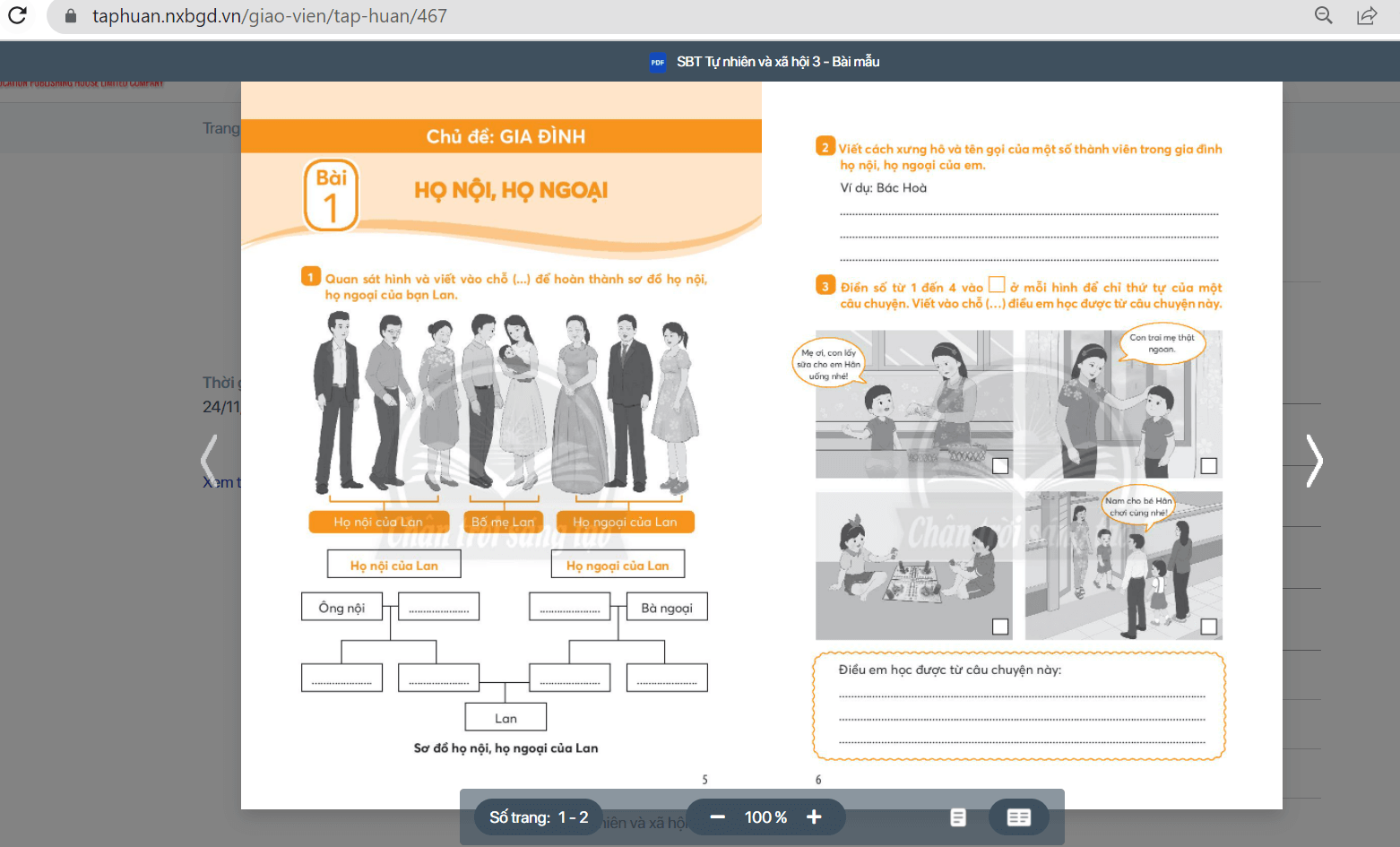Click the PDF file icon in viewer header
The image size is (1400, 847).
(x=658, y=62)
